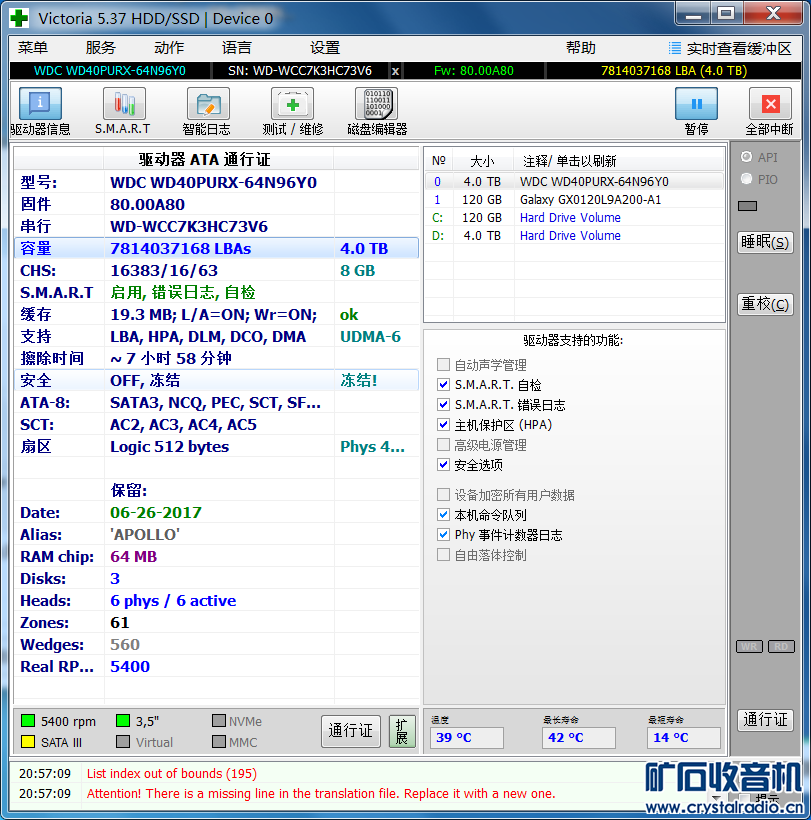Click the RD indicator
This screenshot has height=820, width=811.
pos(781,646)
